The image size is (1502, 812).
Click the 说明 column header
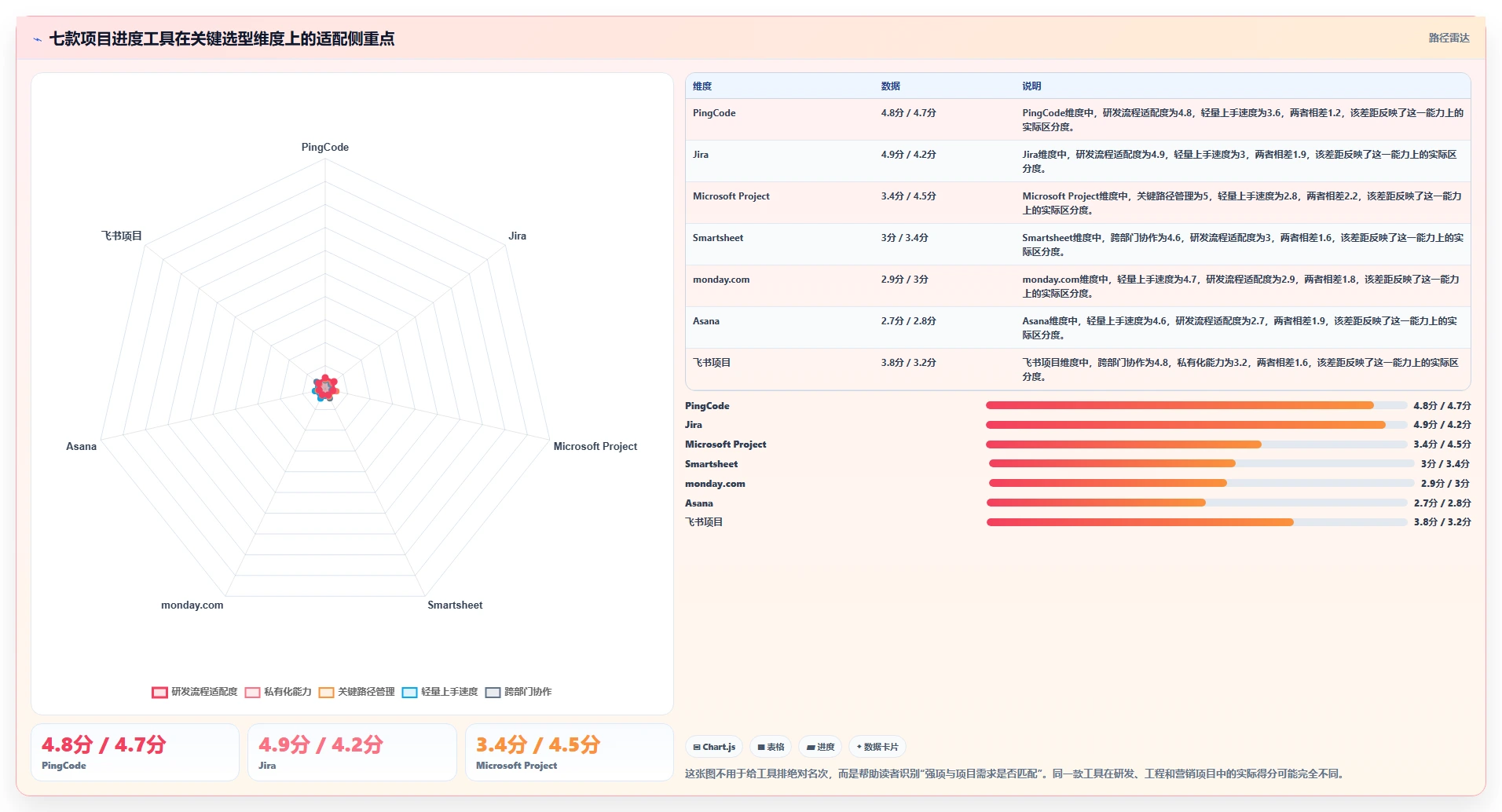pyautogui.click(x=1031, y=86)
